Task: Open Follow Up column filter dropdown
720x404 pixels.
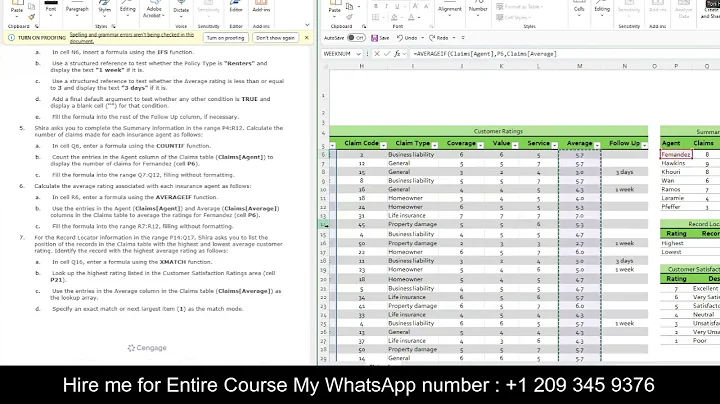Action: [x=644, y=146]
